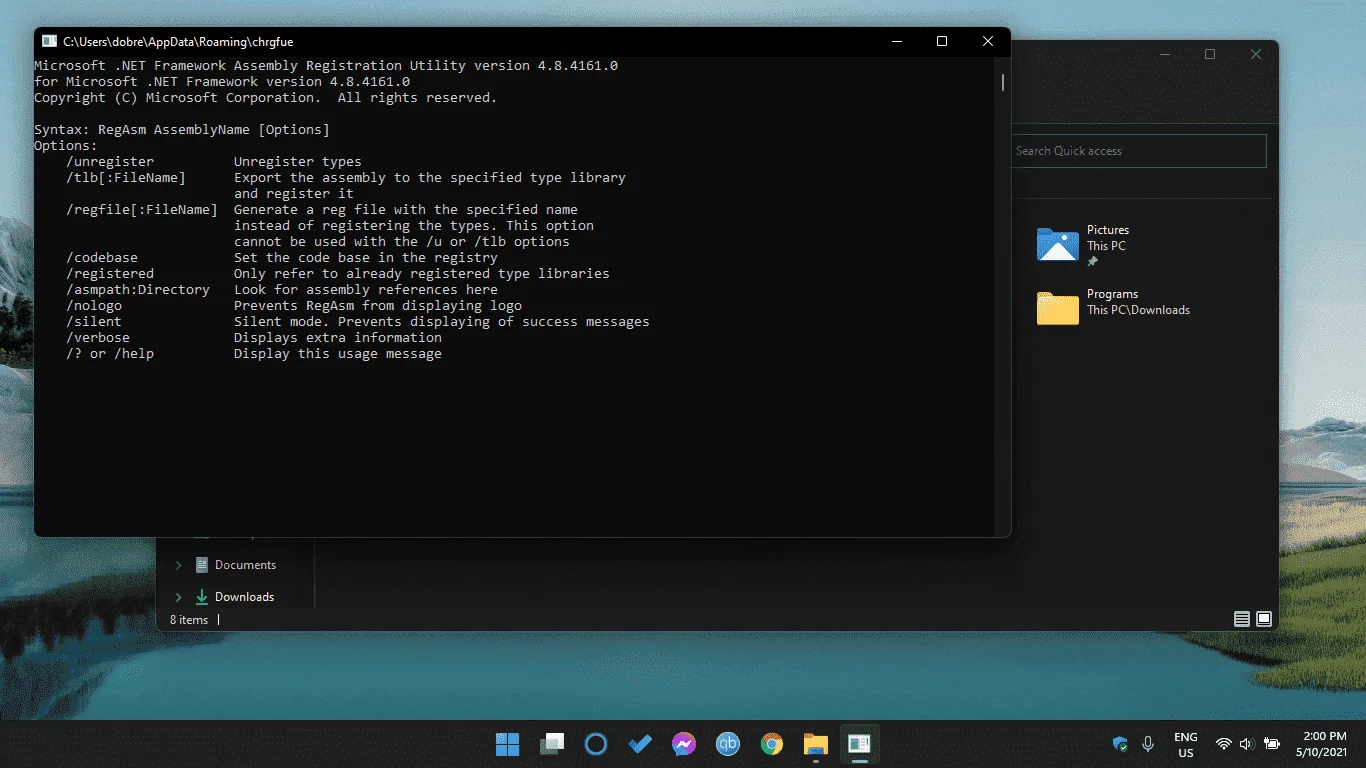The image size is (1366, 768).
Task: Switch Explorer to details view
Action: [1242, 619]
